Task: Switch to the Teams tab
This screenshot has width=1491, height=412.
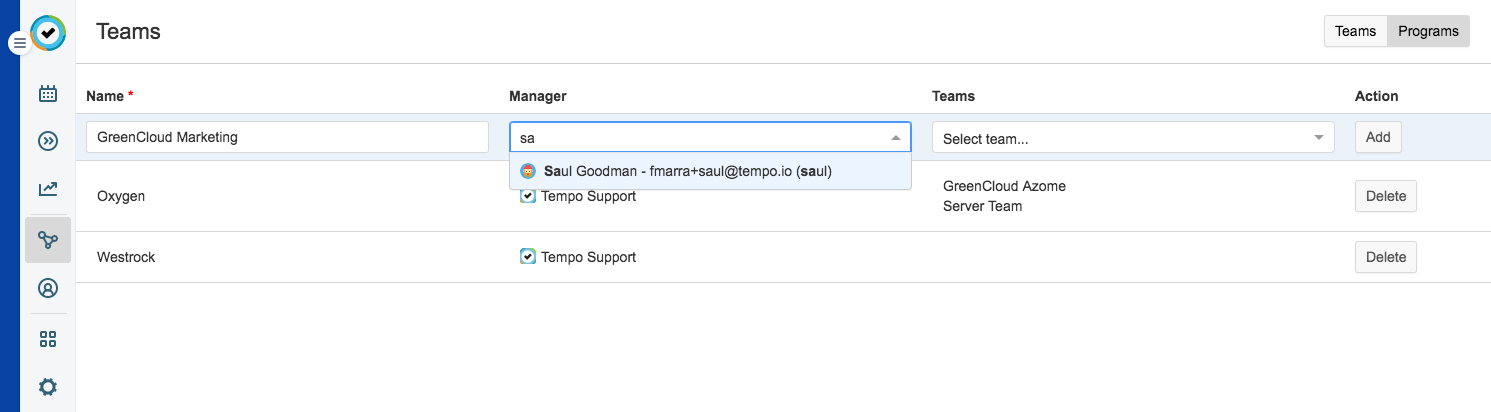Action: (1355, 31)
